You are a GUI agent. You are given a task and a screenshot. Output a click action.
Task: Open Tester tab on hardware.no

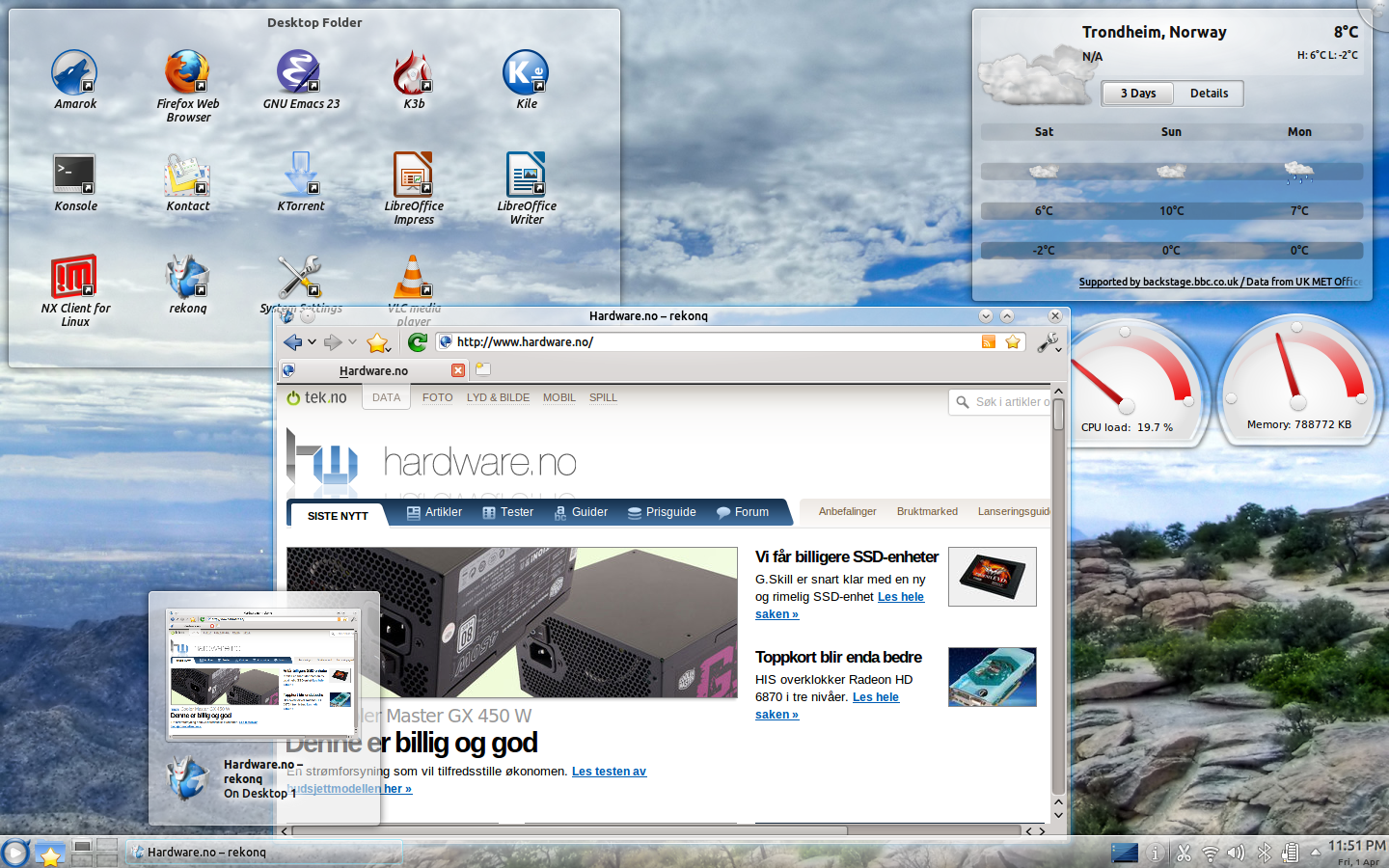click(507, 512)
